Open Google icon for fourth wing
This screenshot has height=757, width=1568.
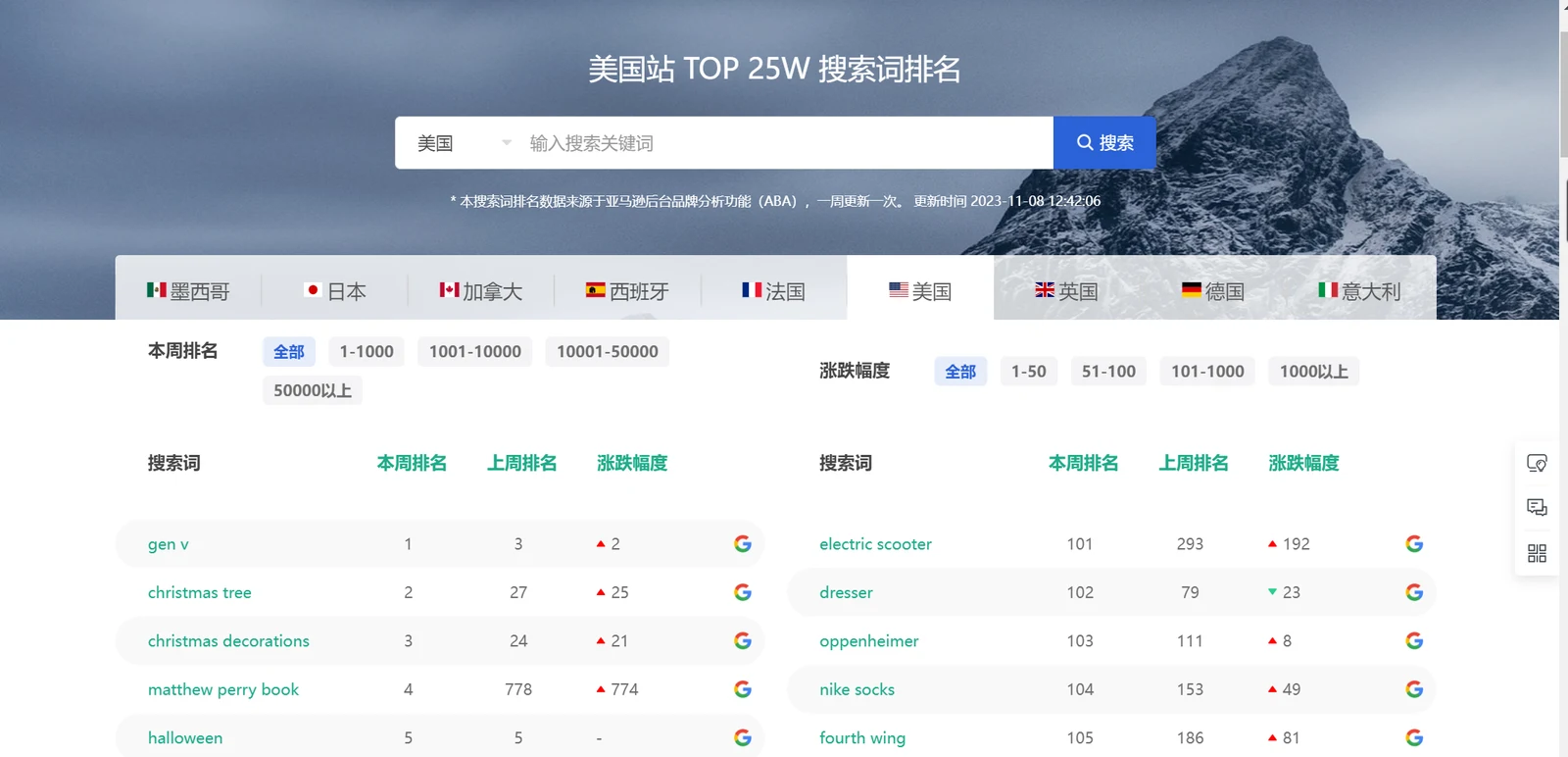1414,737
